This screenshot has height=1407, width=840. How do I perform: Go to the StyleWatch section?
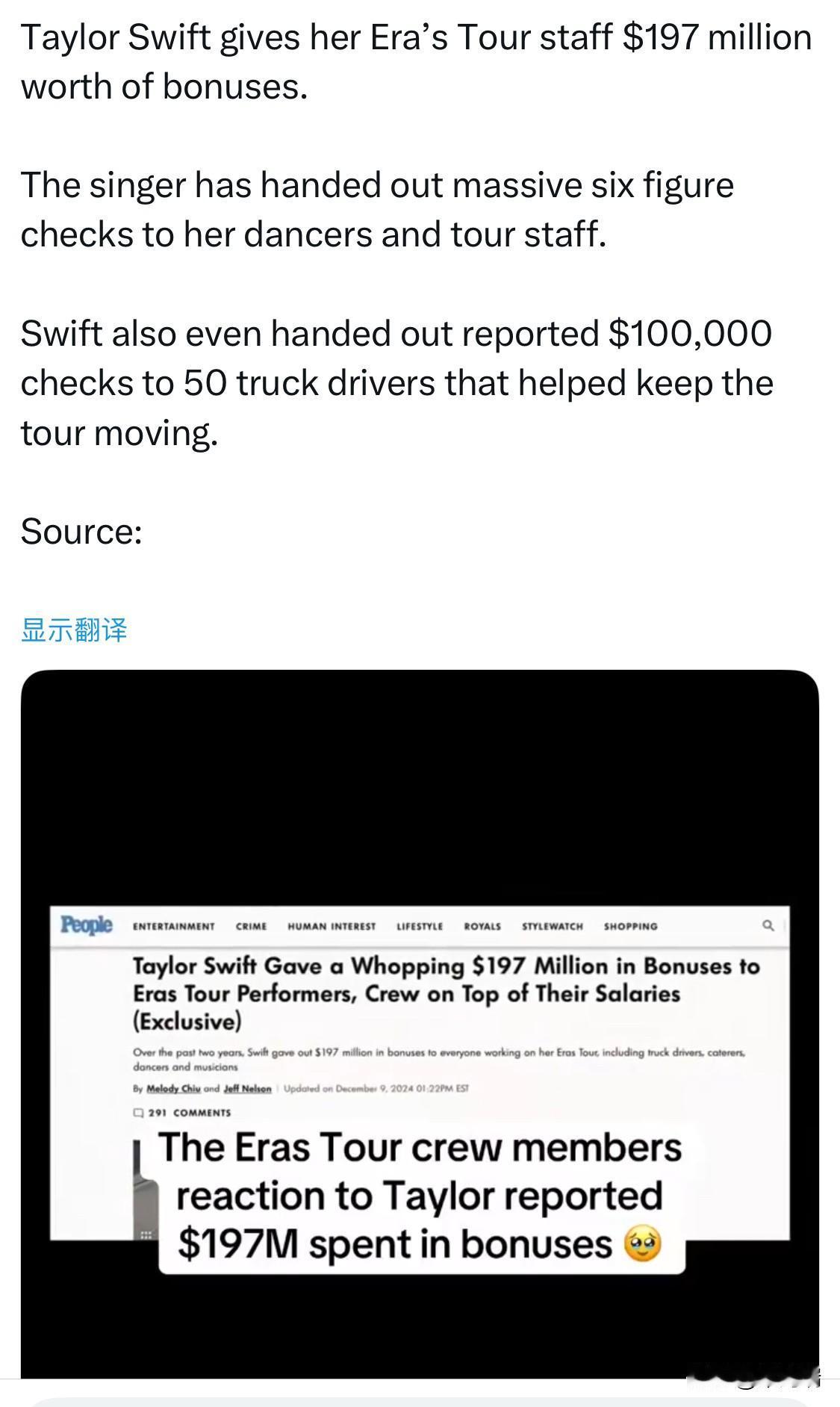tap(553, 926)
